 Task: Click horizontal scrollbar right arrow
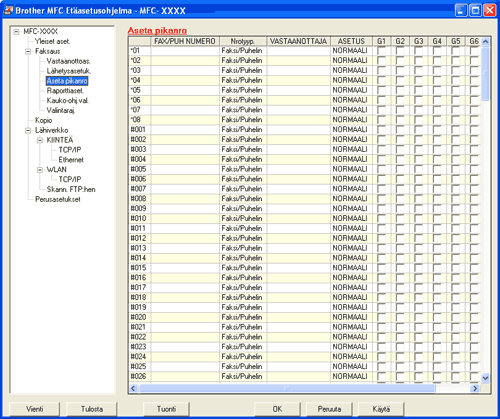coord(475,388)
